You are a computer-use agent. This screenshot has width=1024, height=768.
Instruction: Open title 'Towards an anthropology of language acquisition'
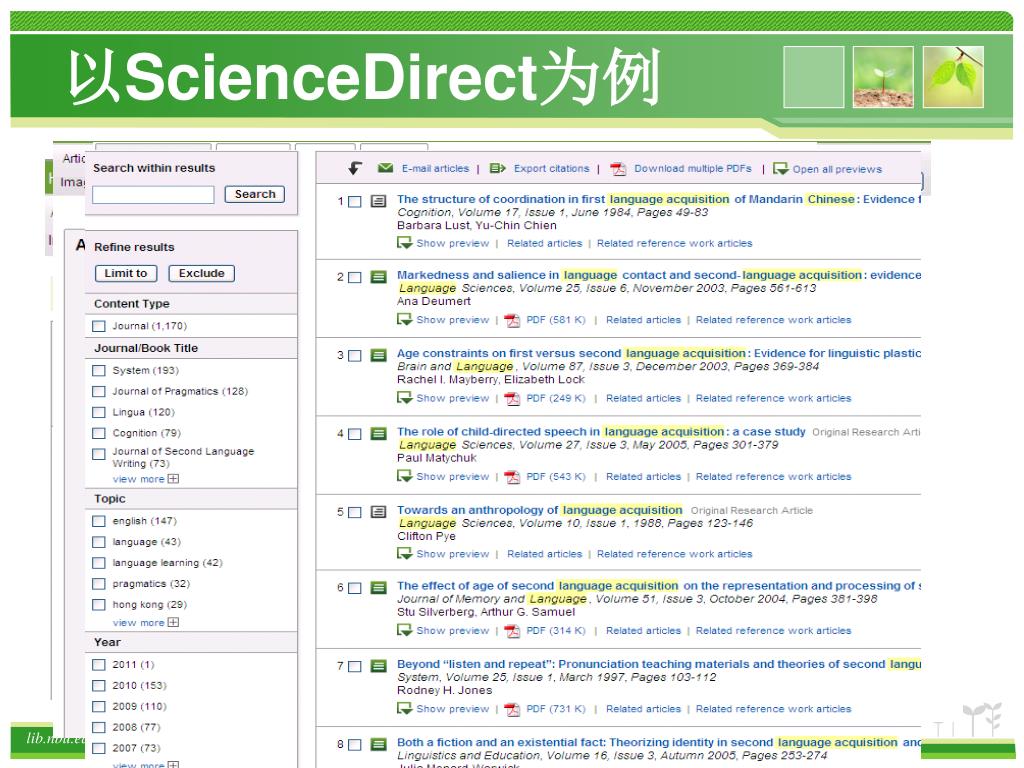tap(539, 510)
